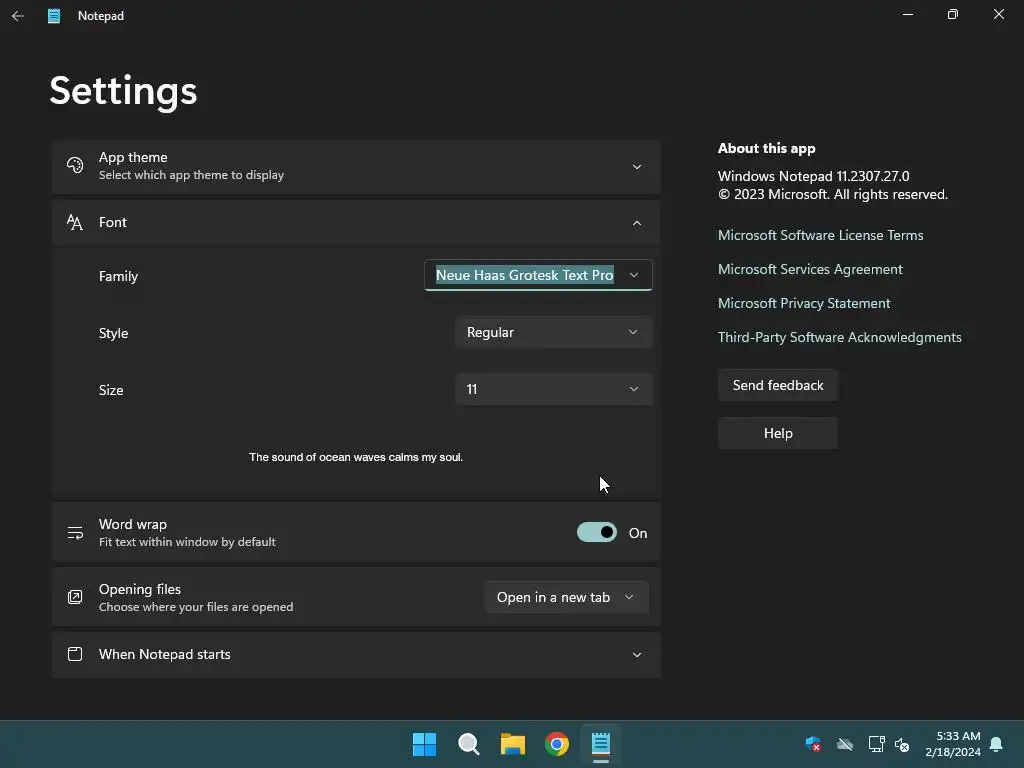Open File Explorer from taskbar
The image size is (1024, 768).
(x=513, y=744)
